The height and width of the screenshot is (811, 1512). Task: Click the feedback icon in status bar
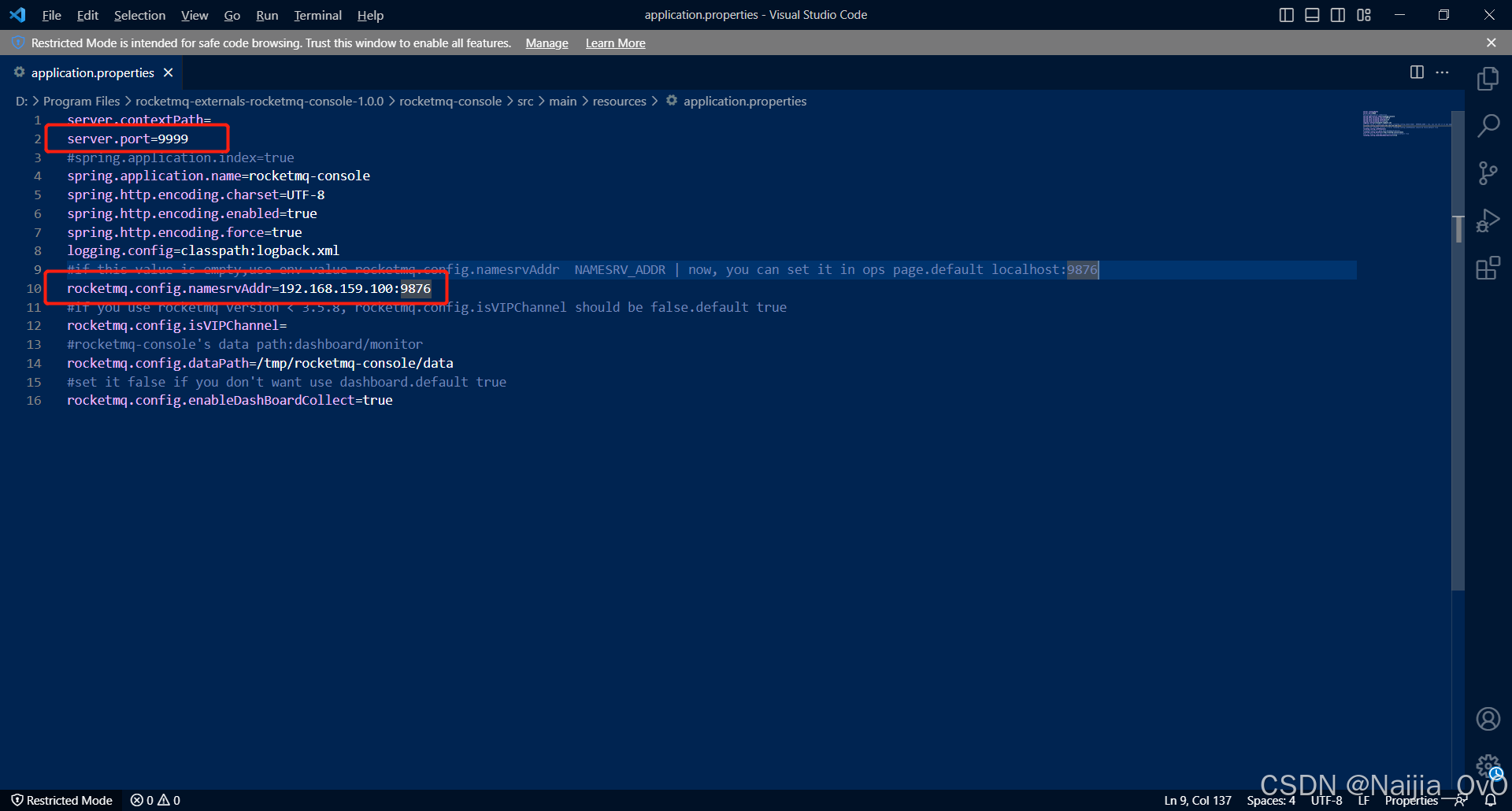click(x=1462, y=800)
